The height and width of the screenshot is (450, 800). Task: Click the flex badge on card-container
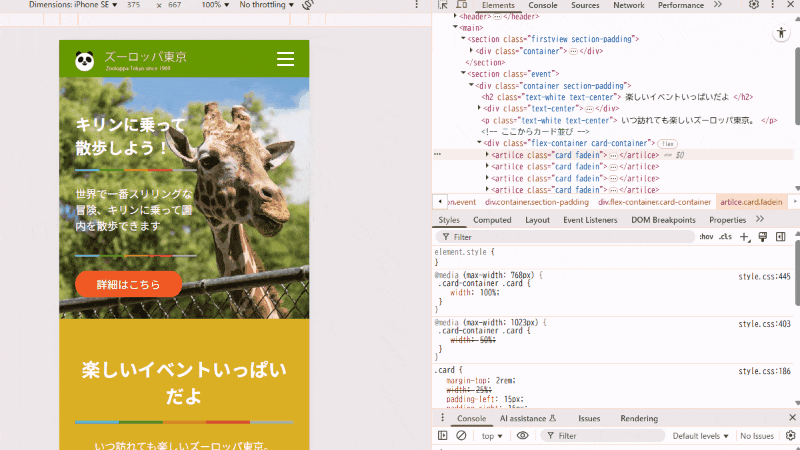pyautogui.click(x=667, y=144)
